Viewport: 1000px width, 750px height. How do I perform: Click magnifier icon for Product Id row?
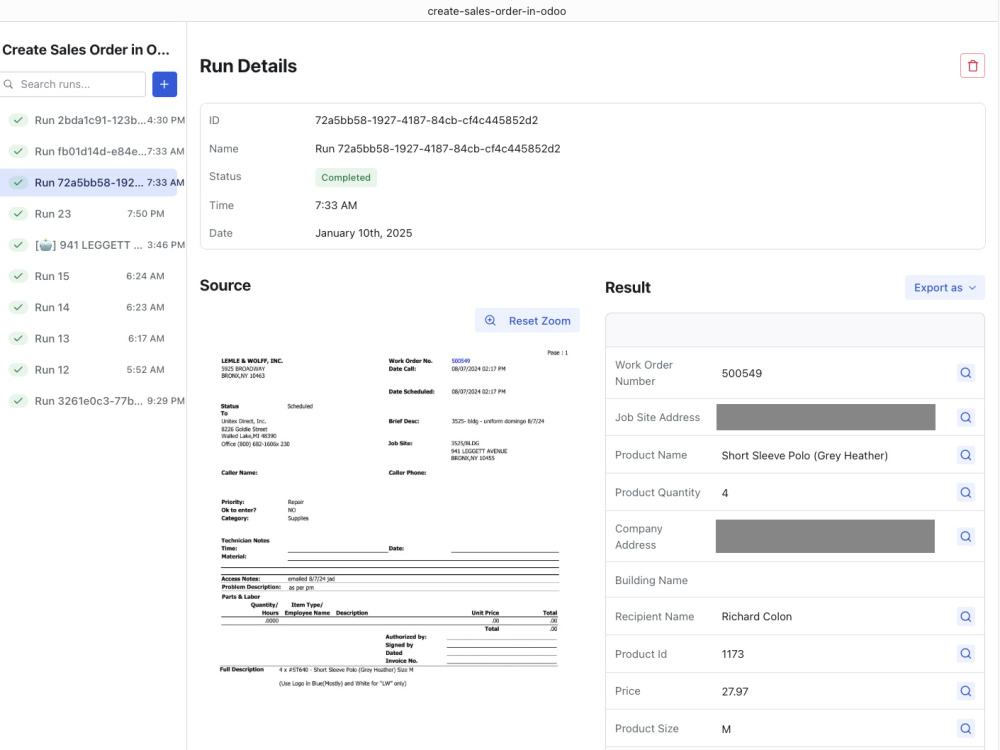point(966,654)
